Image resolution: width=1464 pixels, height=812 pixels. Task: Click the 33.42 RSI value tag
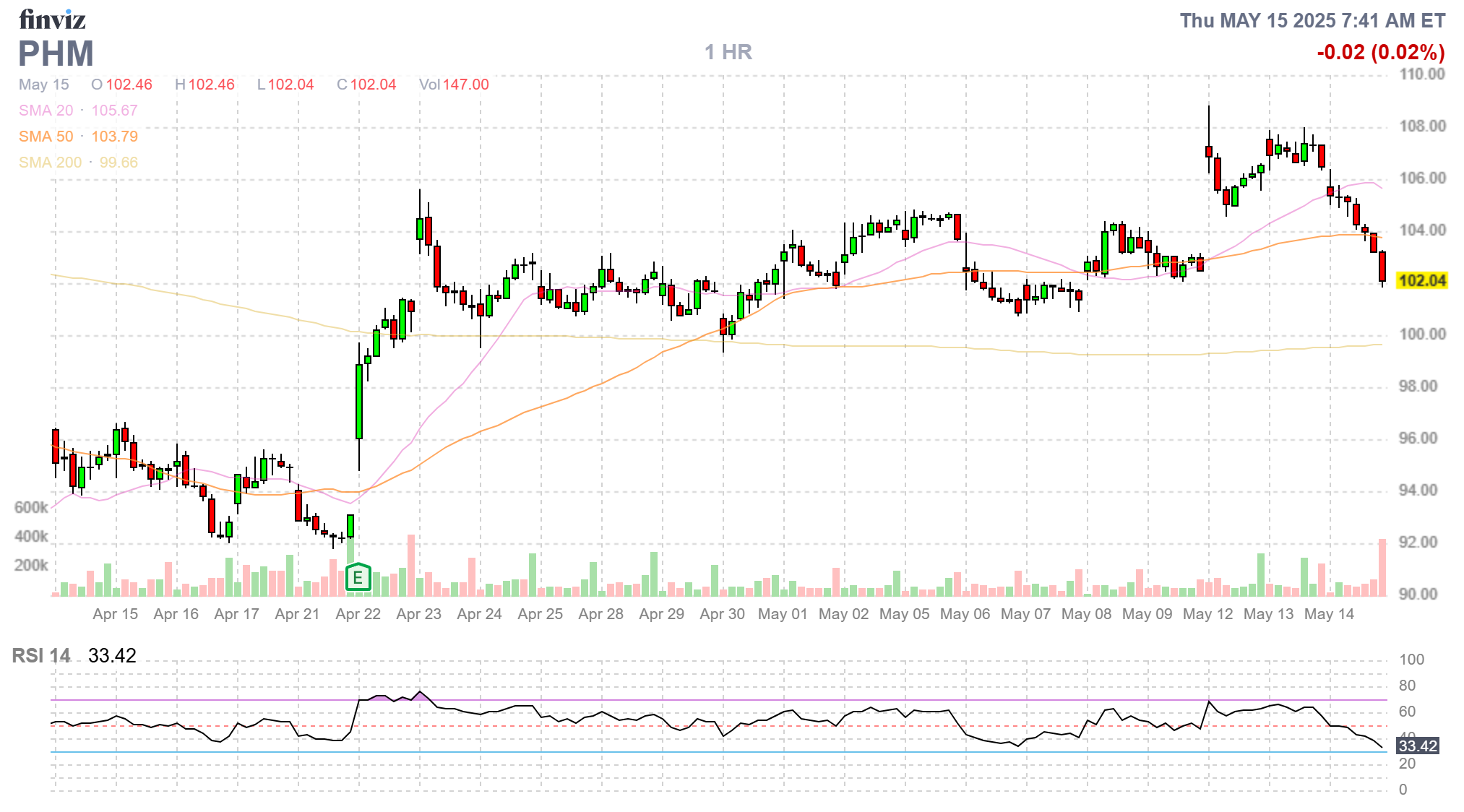click(1417, 746)
